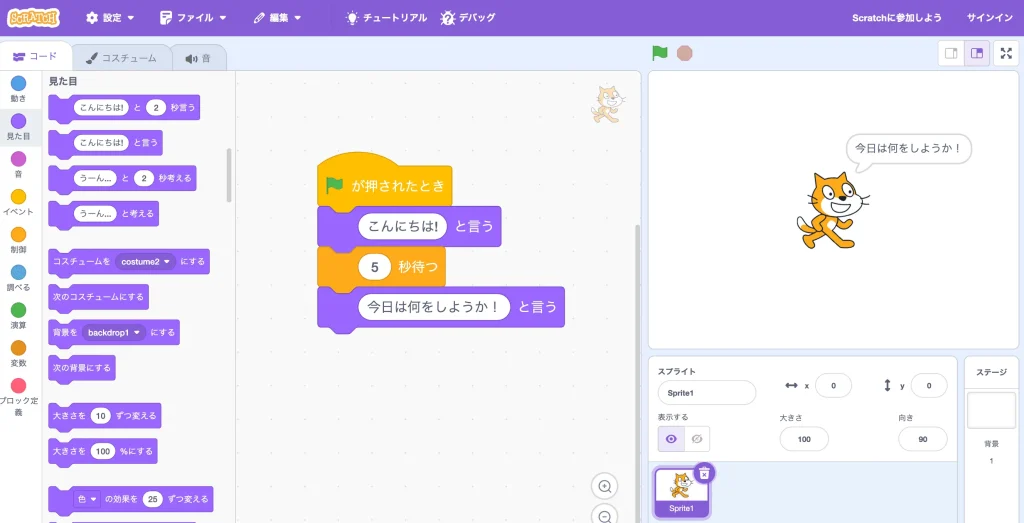
Task: Click the 25 value in 色の効果 block
Action: click(153, 499)
